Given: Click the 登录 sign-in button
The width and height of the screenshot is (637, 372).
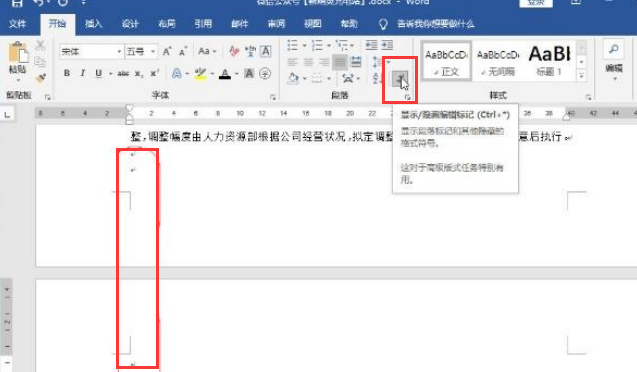Looking at the screenshot, I should (x=536, y=3).
